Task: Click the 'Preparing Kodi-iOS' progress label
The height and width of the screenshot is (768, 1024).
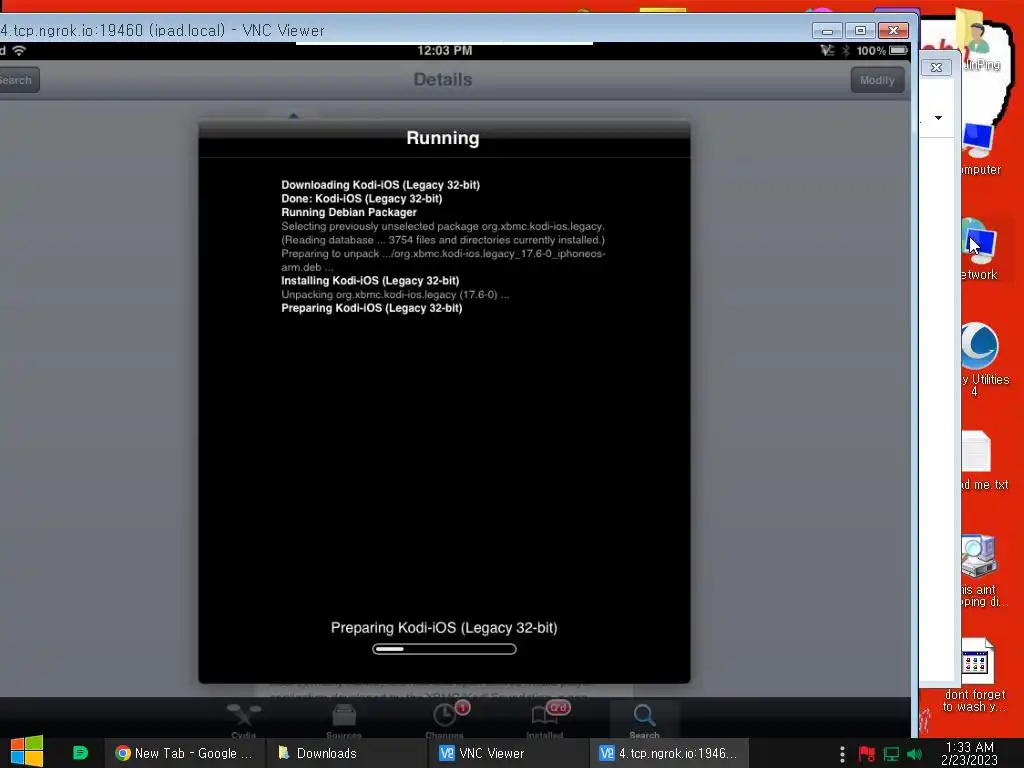Action: pyautogui.click(x=444, y=628)
